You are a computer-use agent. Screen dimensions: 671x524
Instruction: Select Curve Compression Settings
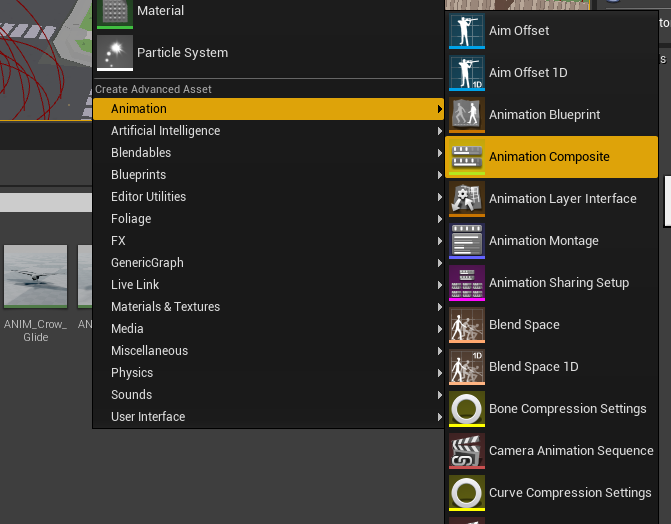pyautogui.click(x=551, y=492)
